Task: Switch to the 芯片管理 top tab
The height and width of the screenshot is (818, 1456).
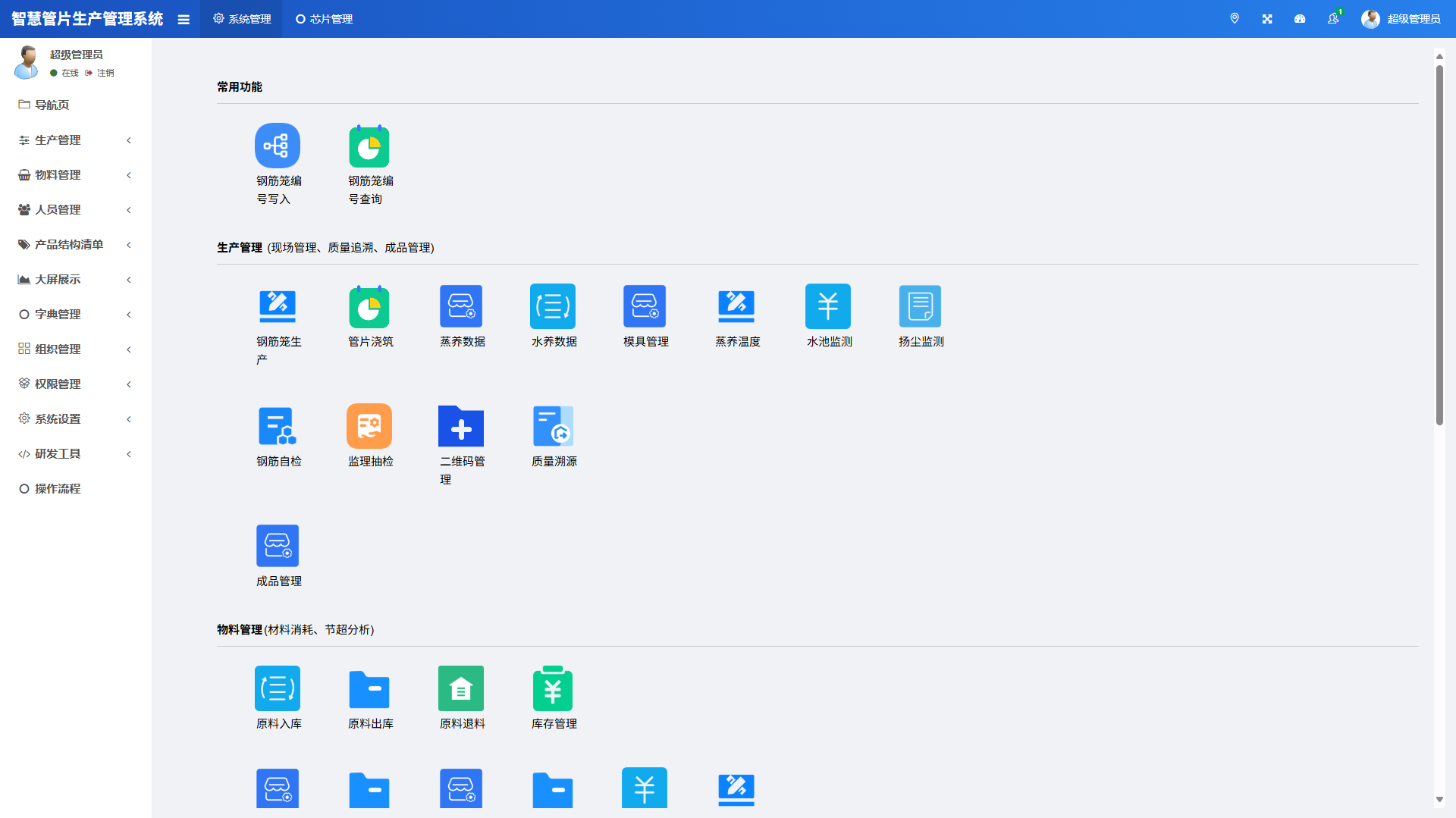Action: (x=325, y=19)
